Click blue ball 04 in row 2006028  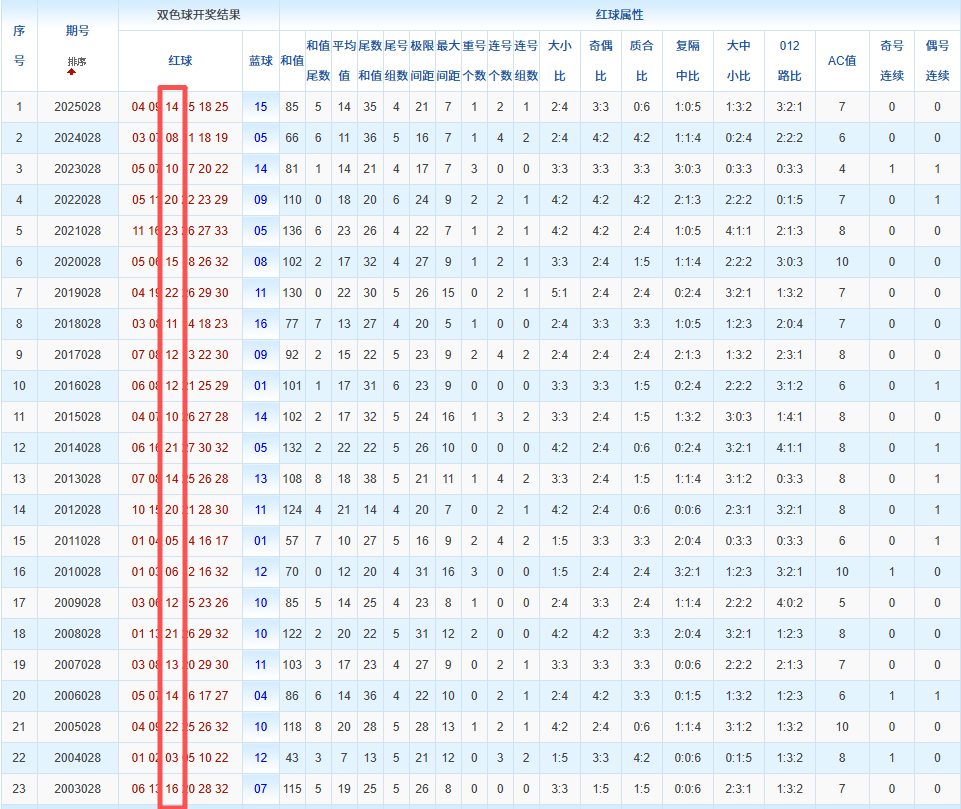(x=260, y=696)
